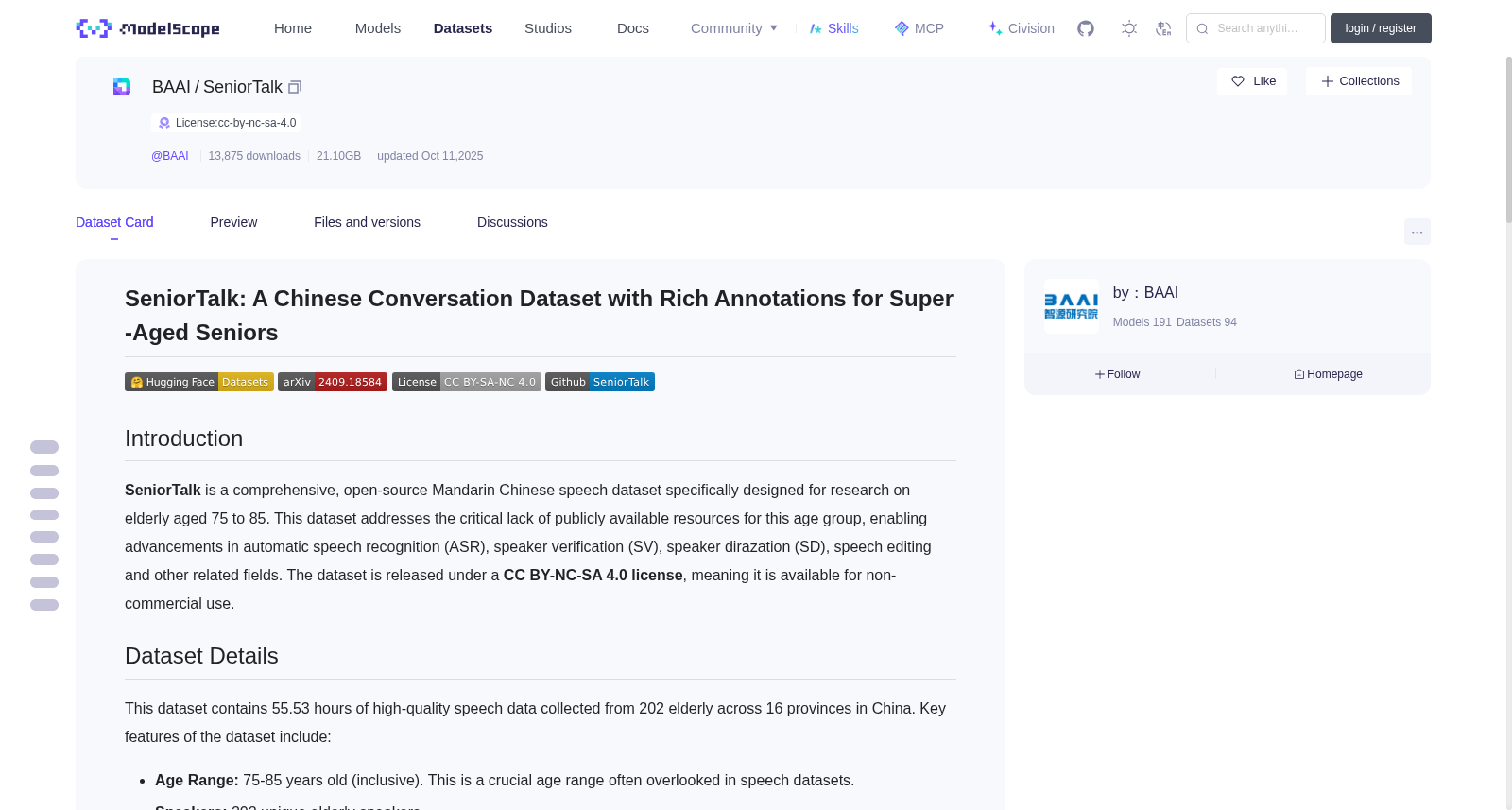The image size is (1512, 810).
Task: Expand the Community dropdown menu
Action: (734, 28)
